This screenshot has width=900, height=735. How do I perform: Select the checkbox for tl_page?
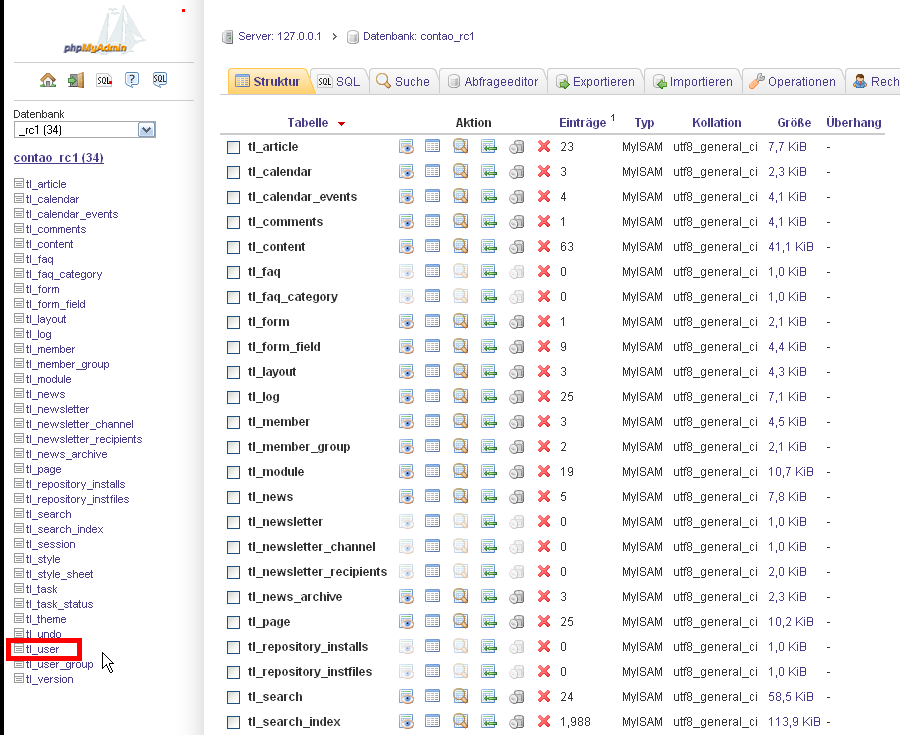[232, 621]
